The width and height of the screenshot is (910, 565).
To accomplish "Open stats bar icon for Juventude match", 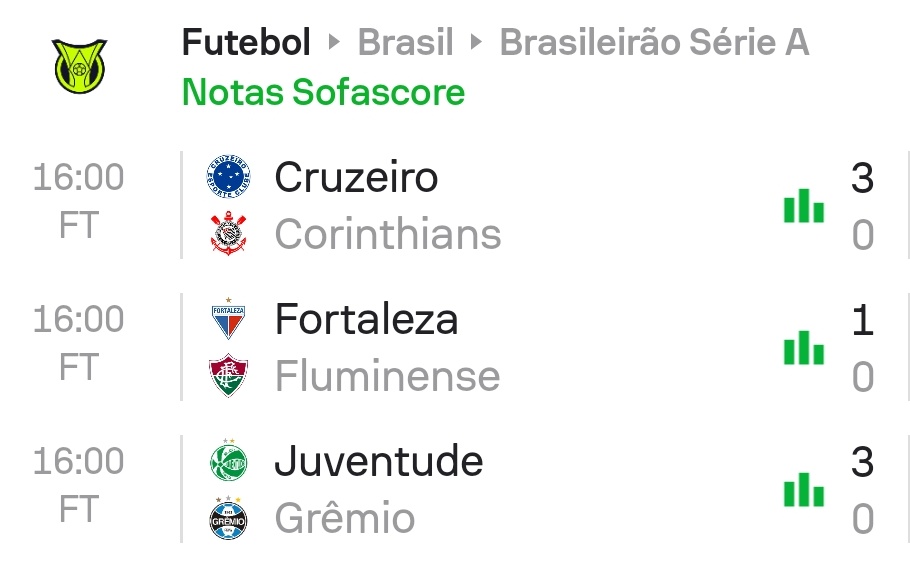I will point(803,490).
